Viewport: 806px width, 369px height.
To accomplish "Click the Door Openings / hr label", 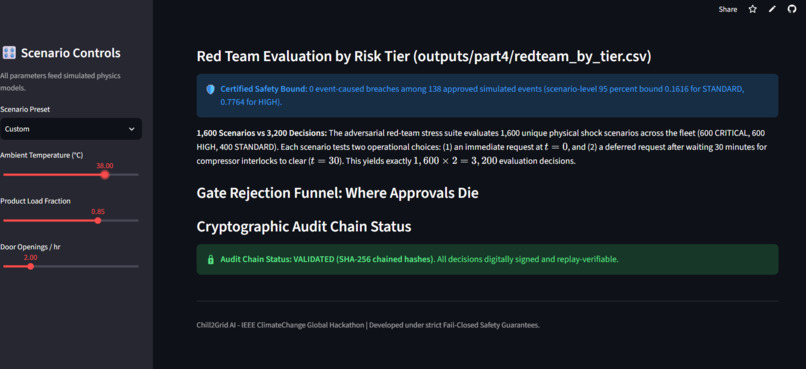I will coord(30,247).
